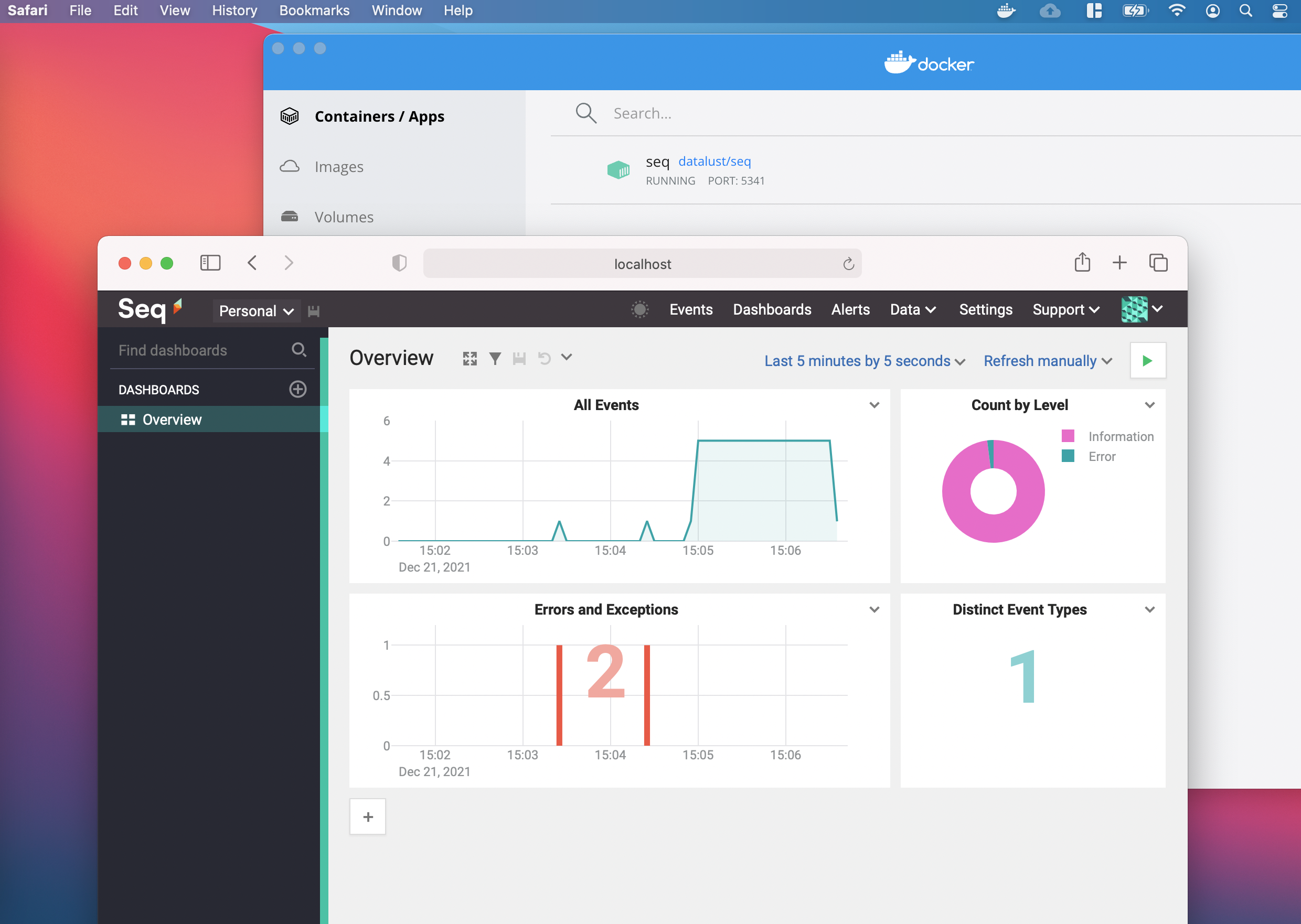Viewport: 1301px width, 924px height.
Task: Expand the Overview dashboard options chevron
Action: 566,357
